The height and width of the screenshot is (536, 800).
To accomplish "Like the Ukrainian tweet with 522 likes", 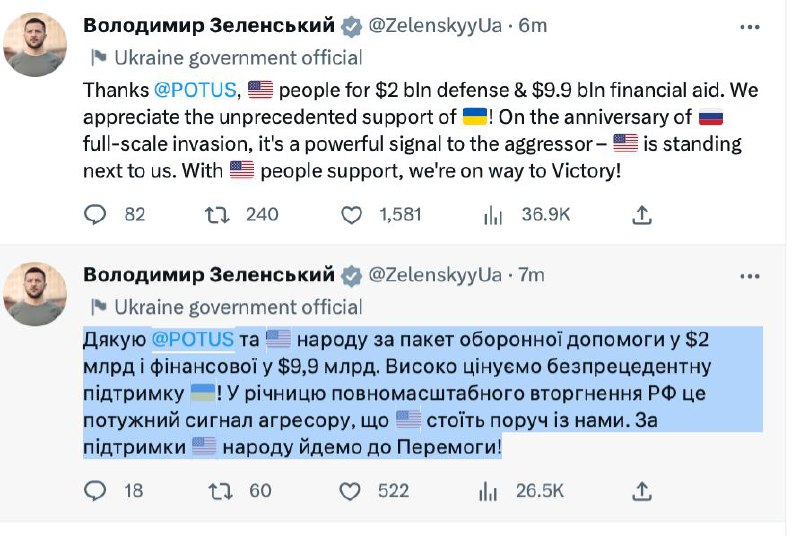I will (350, 490).
